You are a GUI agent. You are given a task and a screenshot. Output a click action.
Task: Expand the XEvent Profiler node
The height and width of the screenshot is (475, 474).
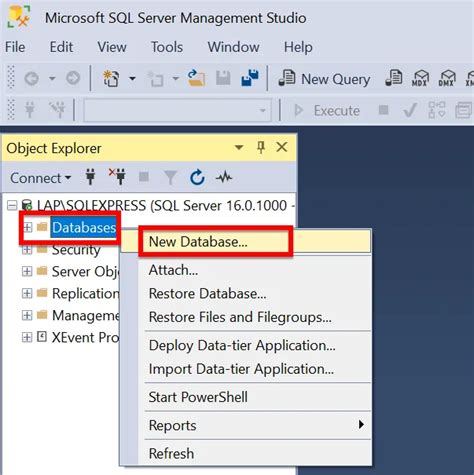click(27, 337)
